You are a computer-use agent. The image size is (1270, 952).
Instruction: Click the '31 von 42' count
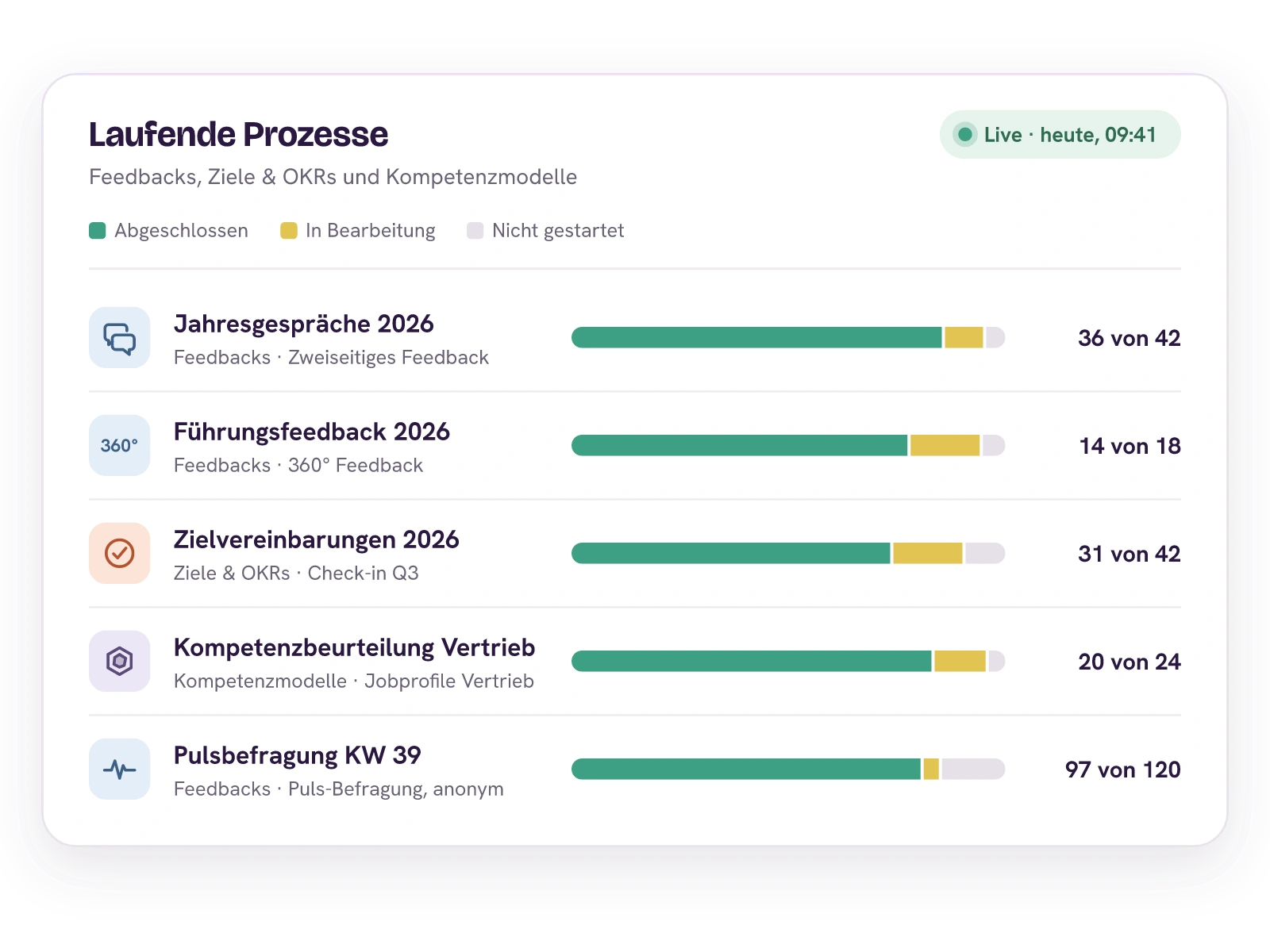point(1130,554)
